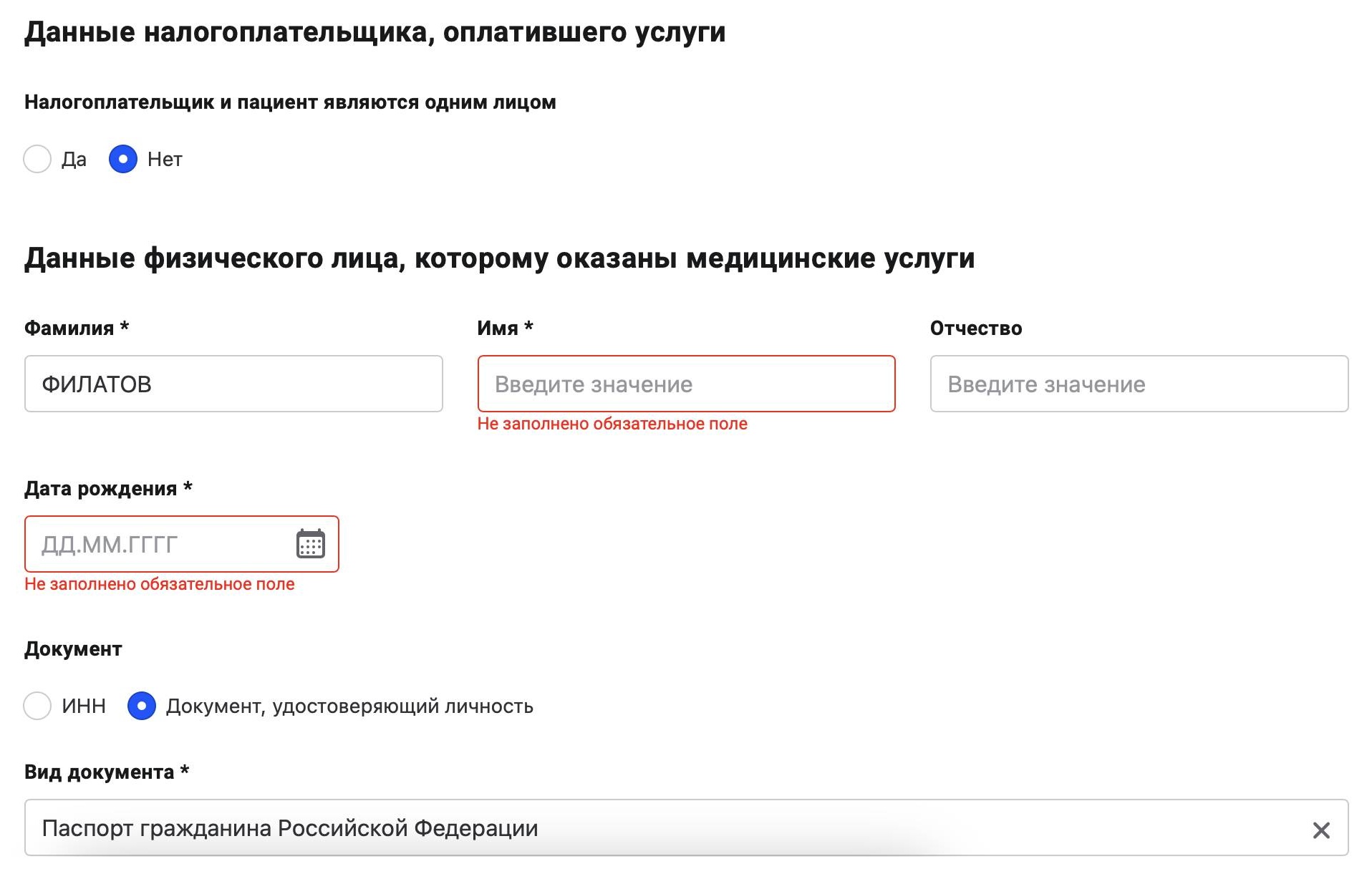Click inside the Фамилия field with ФИЛАТОВ
Image resolution: width=1372 pixels, height=879 pixels.
tap(233, 384)
